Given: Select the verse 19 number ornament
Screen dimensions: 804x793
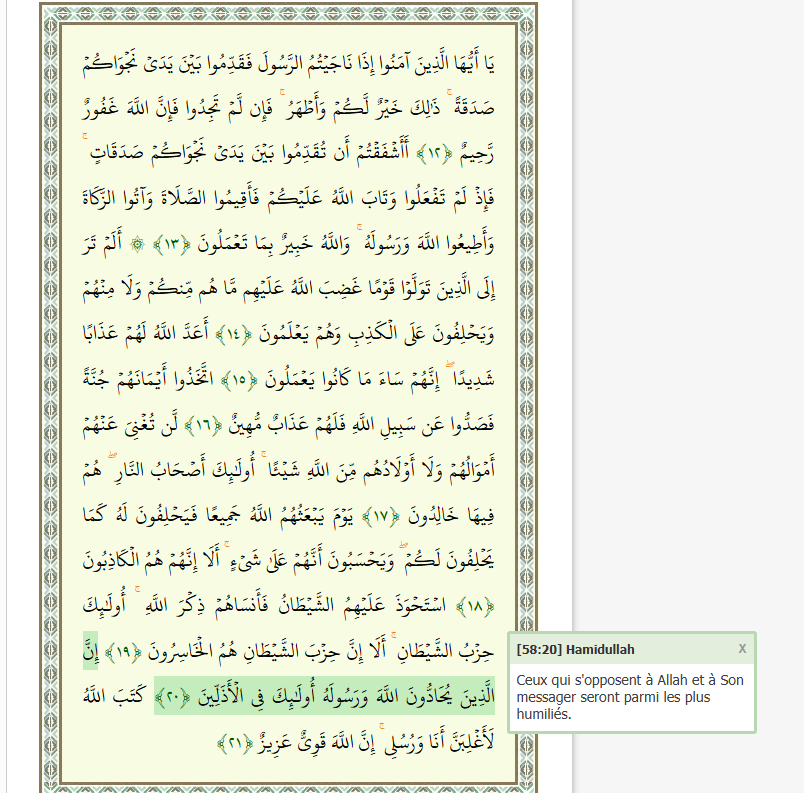Looking at the screenshot, I should click(120, 653).
